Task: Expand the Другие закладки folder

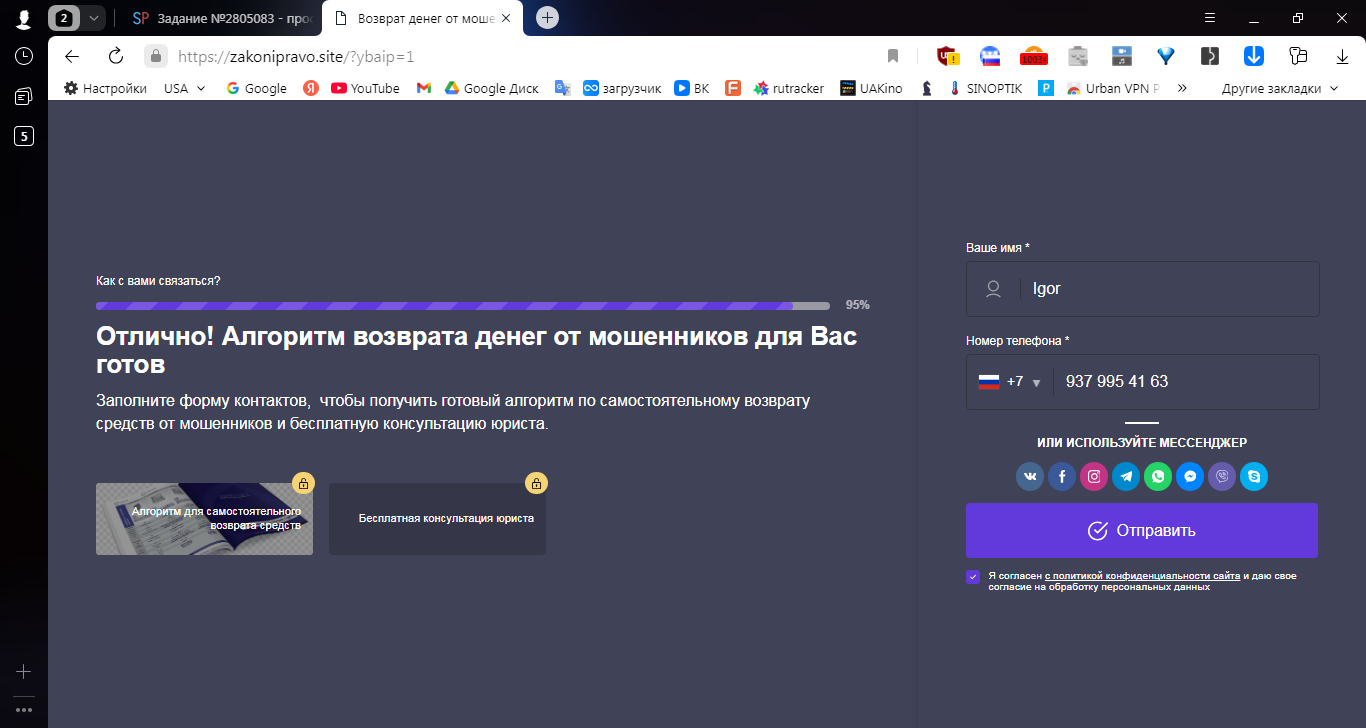Action: pyautogui.click(x=1280, y=88)
